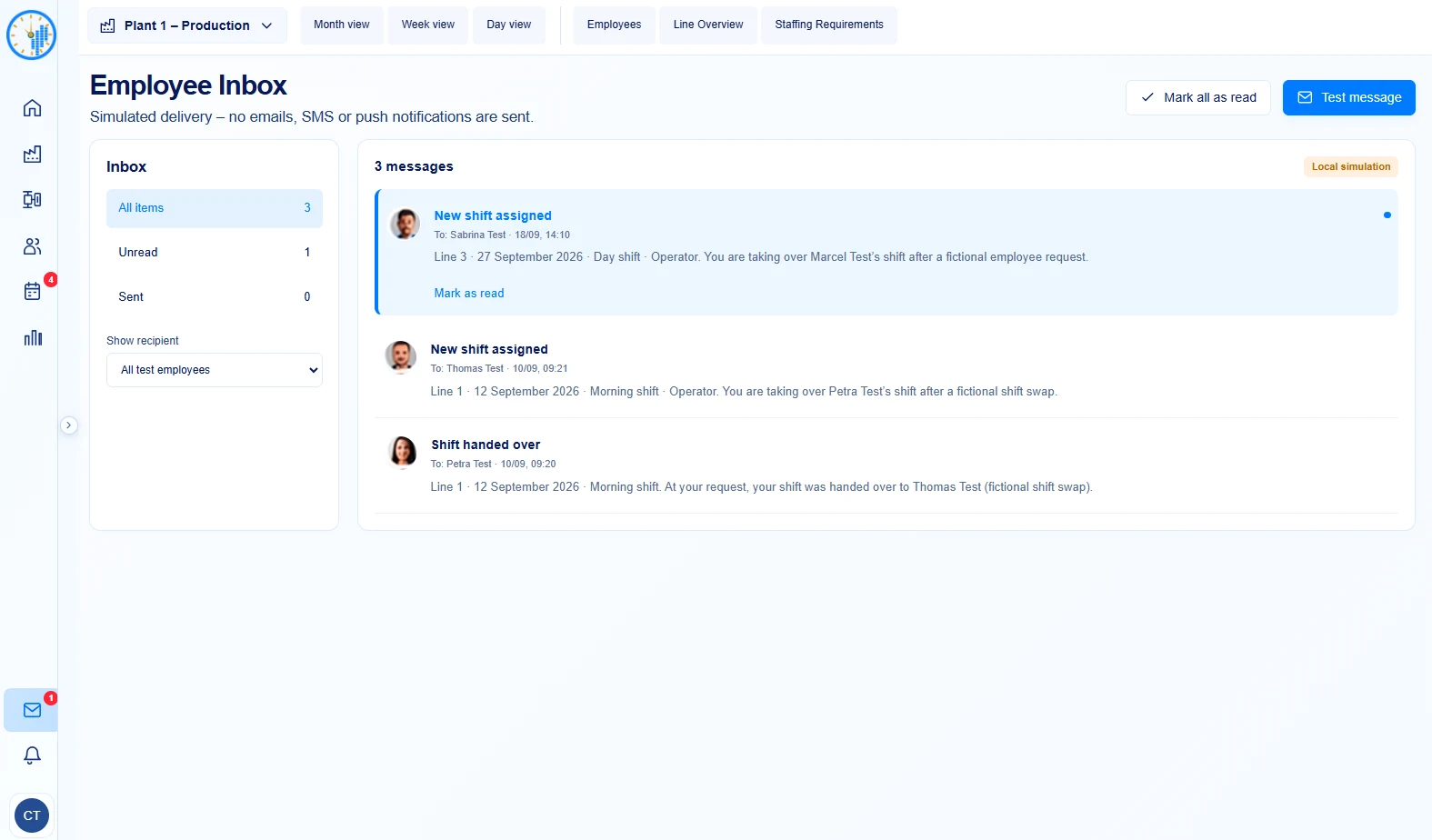Image resolution: width=1432 pixels, height=840 pixels.
Task: Click 'To: Sabrina Test · 18/09, 14:10' line
Action: pos(502,235)
